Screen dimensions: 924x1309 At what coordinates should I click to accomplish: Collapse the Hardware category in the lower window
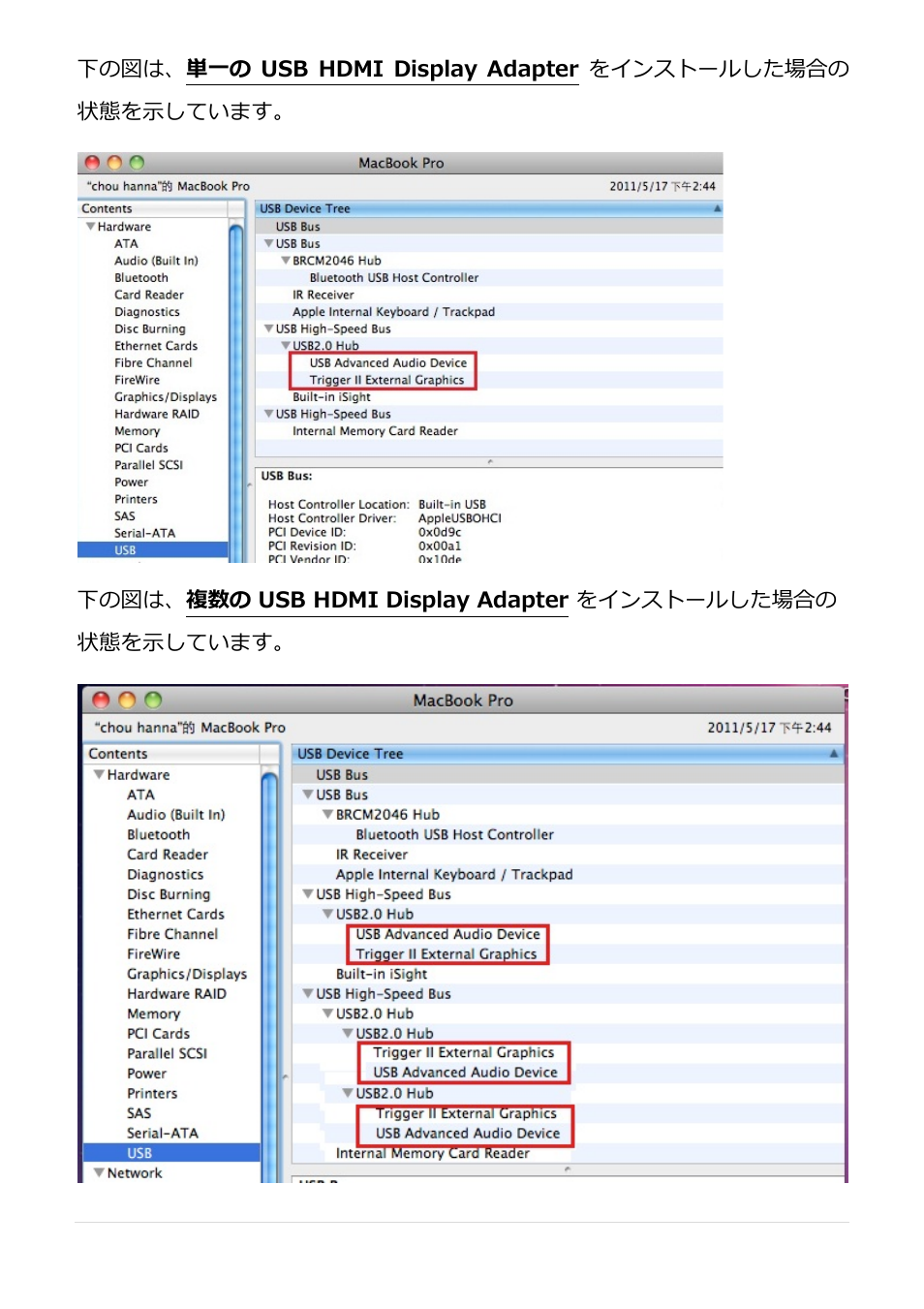99,775
